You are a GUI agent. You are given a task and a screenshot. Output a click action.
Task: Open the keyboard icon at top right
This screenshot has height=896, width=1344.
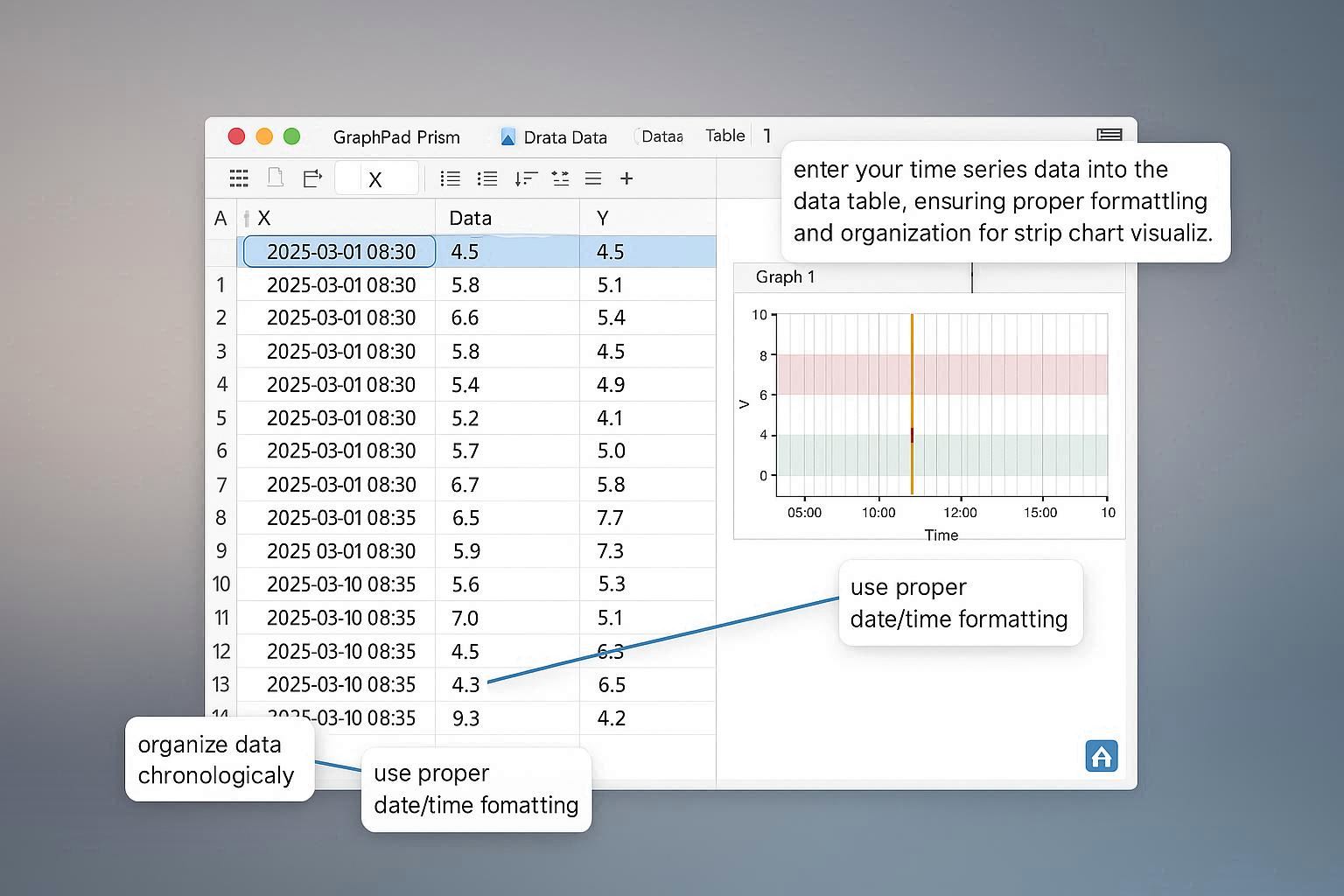coord(1108,134)
